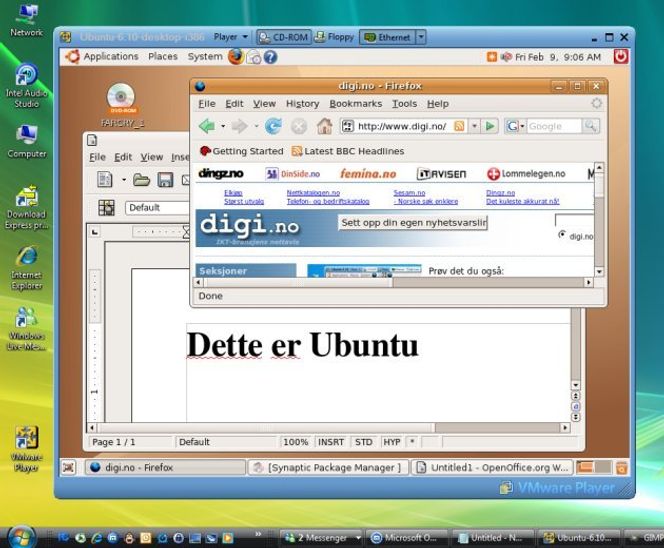Open the Default paragraph style combo box
This screenshot has height=548, width=664.
(x=158, y=208)
